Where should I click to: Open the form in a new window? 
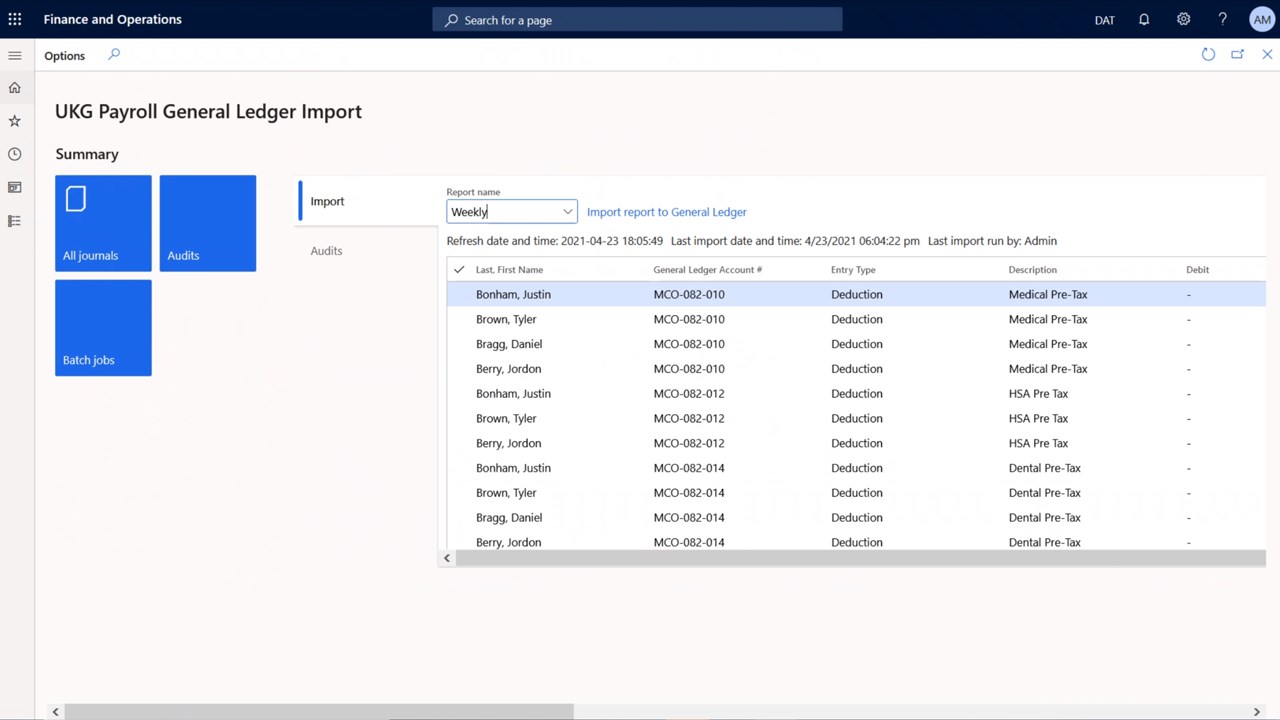click(x=1237, y=55)
